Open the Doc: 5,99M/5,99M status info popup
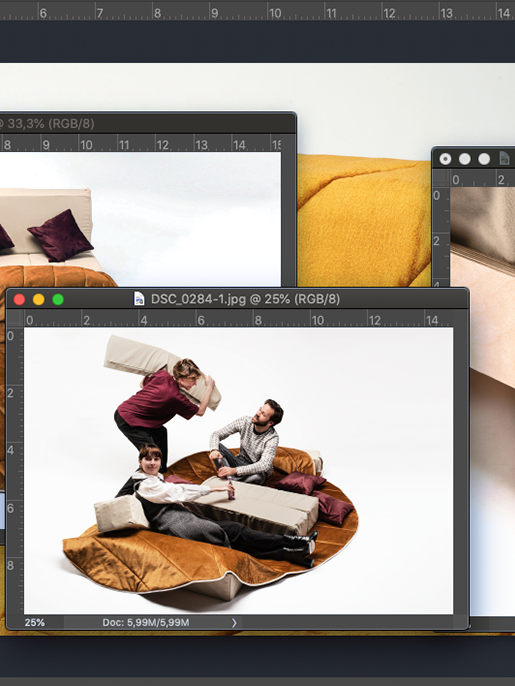 [146, 623]
